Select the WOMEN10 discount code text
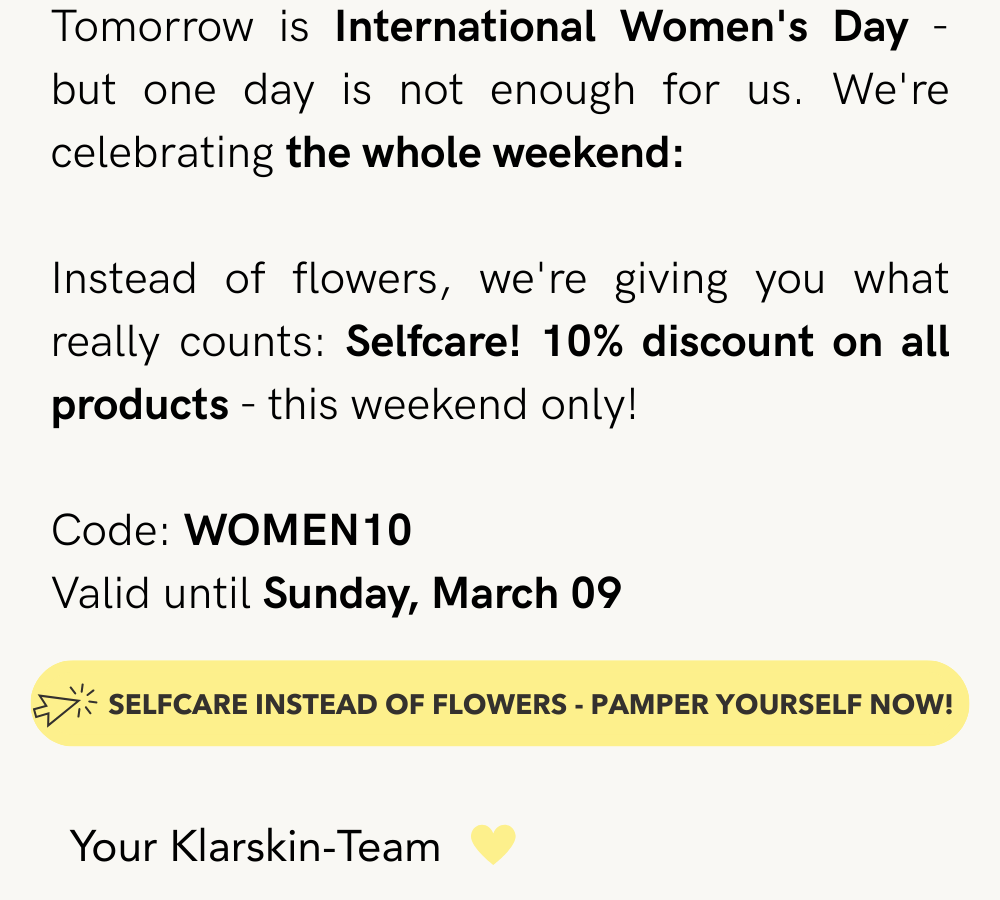Screen dimensions: 1000x900 coord(298,530)
